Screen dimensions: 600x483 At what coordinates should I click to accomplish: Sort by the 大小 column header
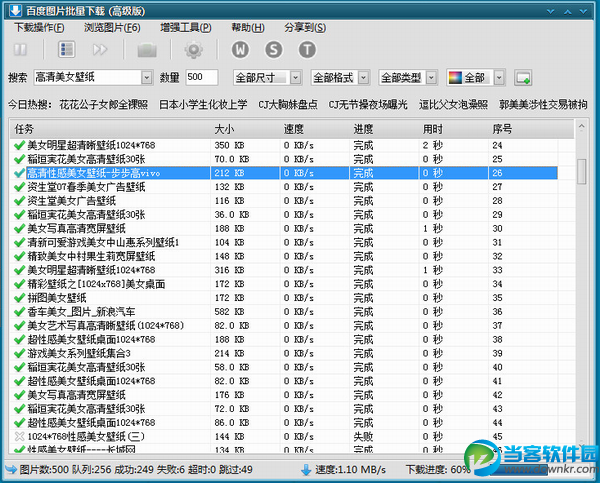coord(245,129)
